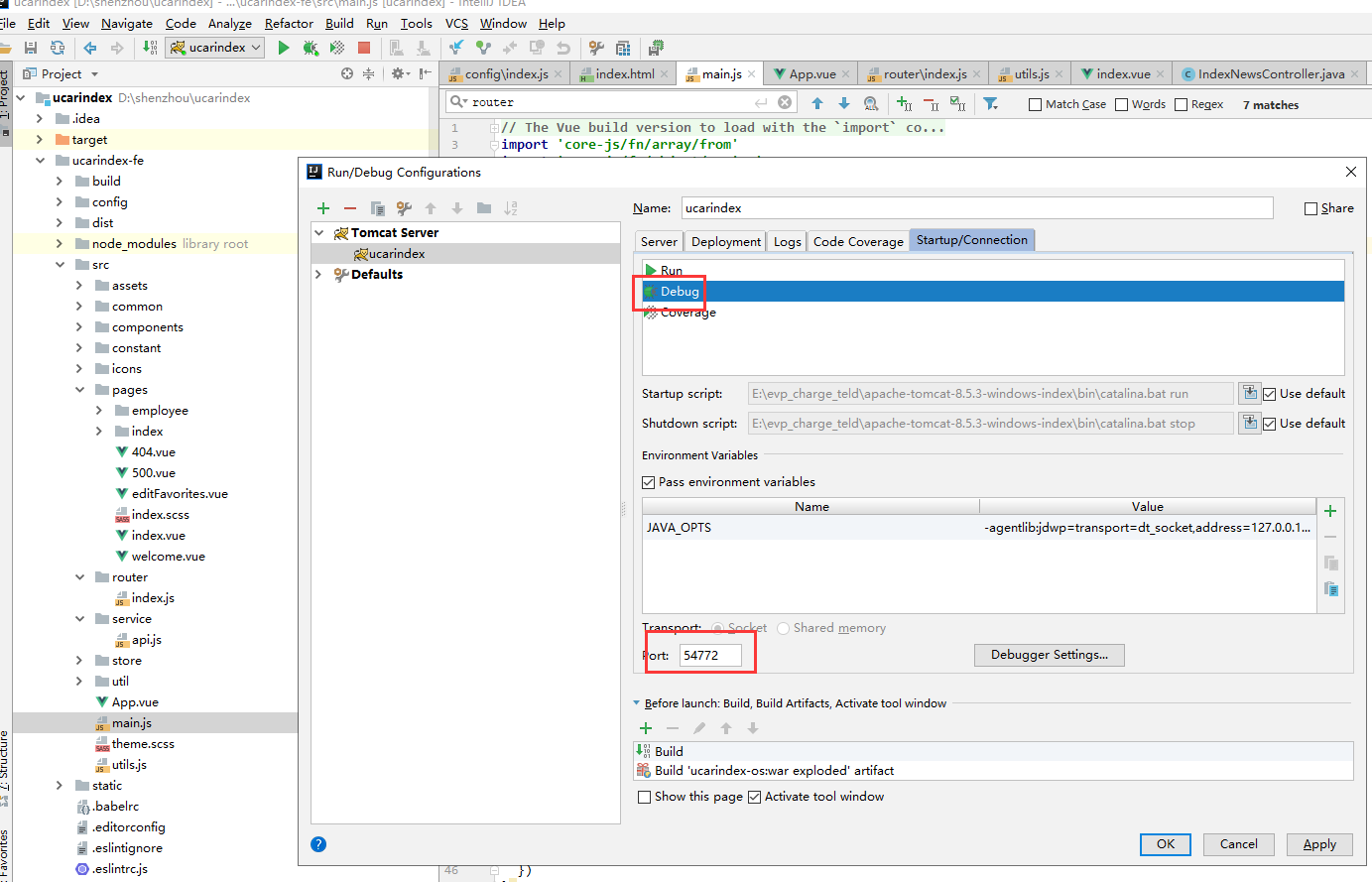Toggle Use default for Shutdown script
This screenshot has height=882, width=1372.
pos(1269,424)
